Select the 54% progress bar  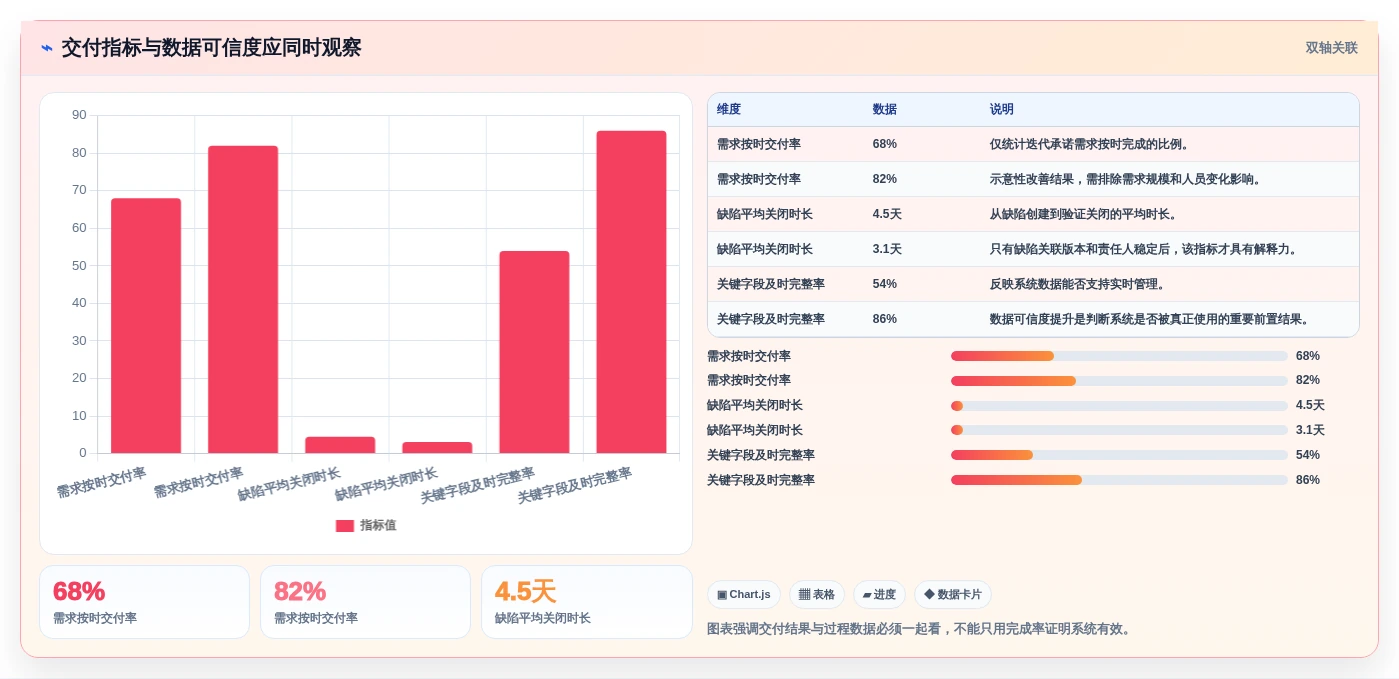(1119, 456)
